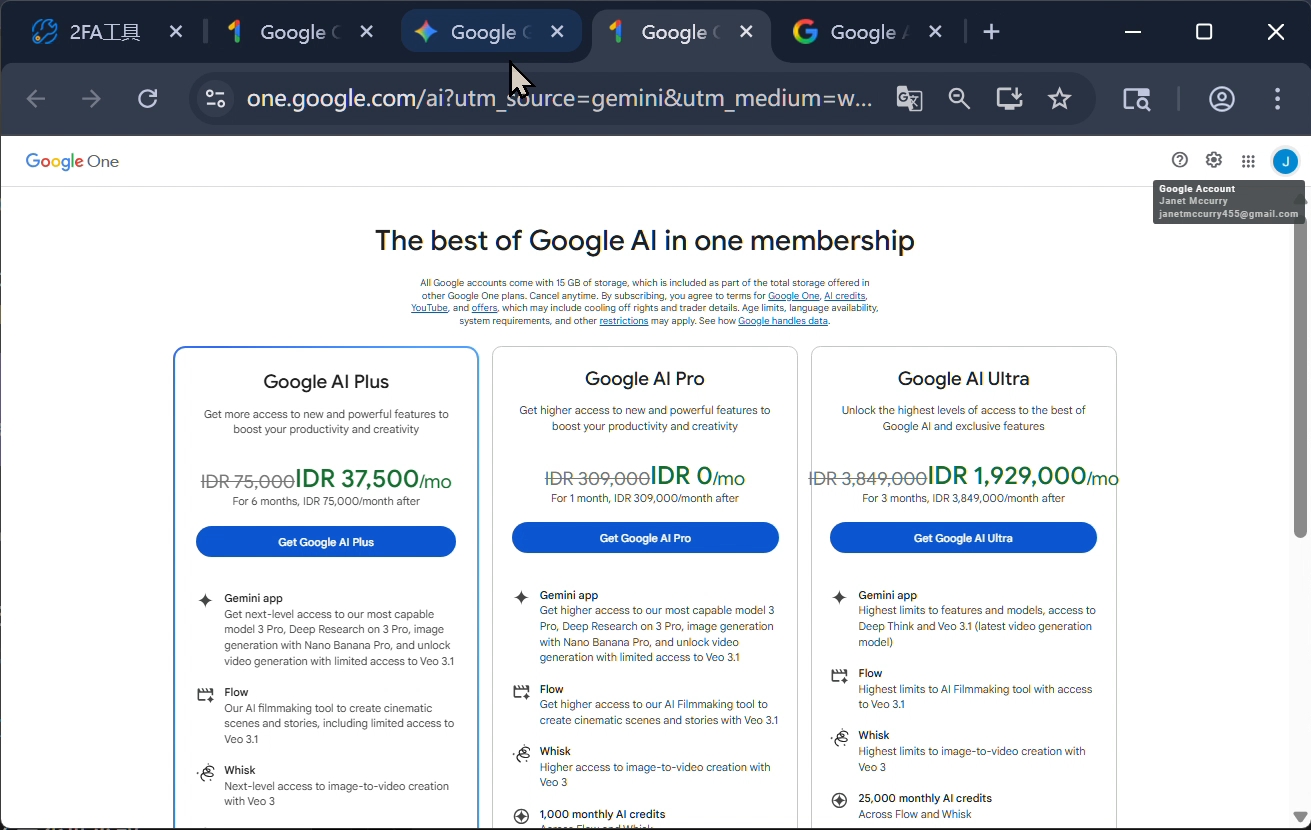The height and width of the screenshot is (830, 1311).
Task: Reload the page with the refresh icon
Action: pos(148,98)
